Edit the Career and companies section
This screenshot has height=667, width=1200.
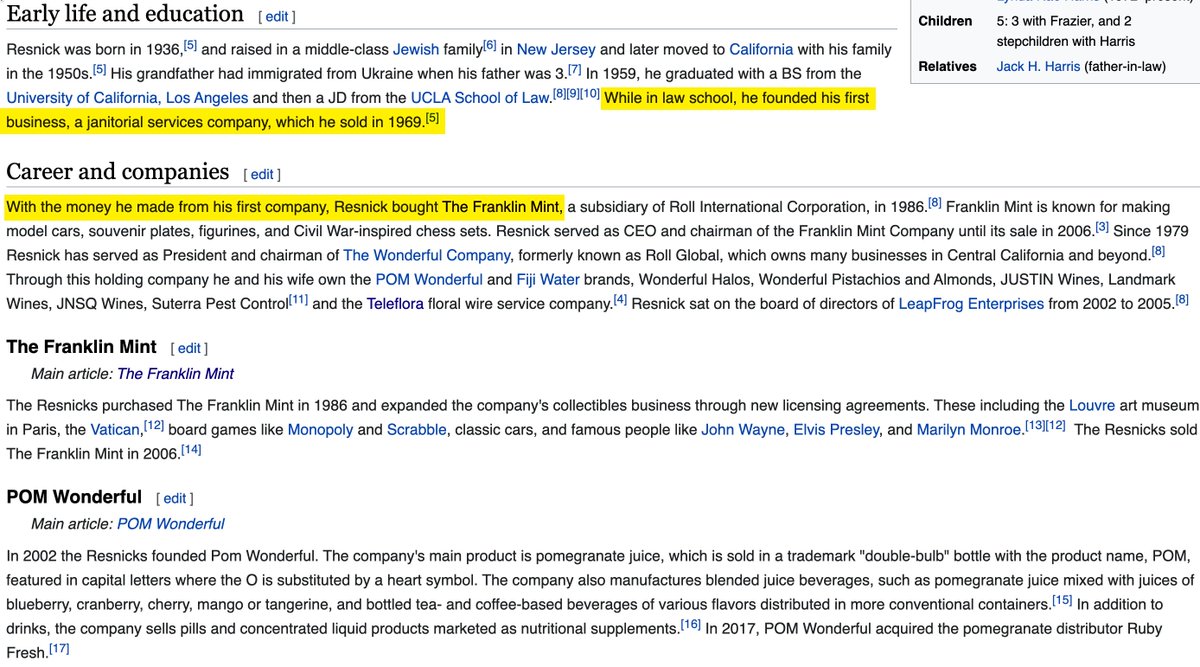pos(262,174)
